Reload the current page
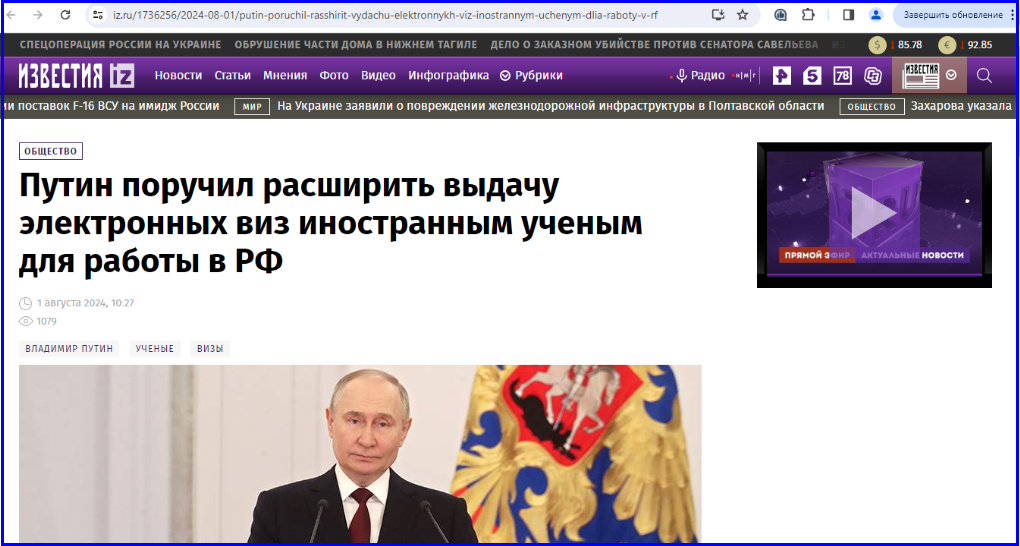 pos(65,15)
